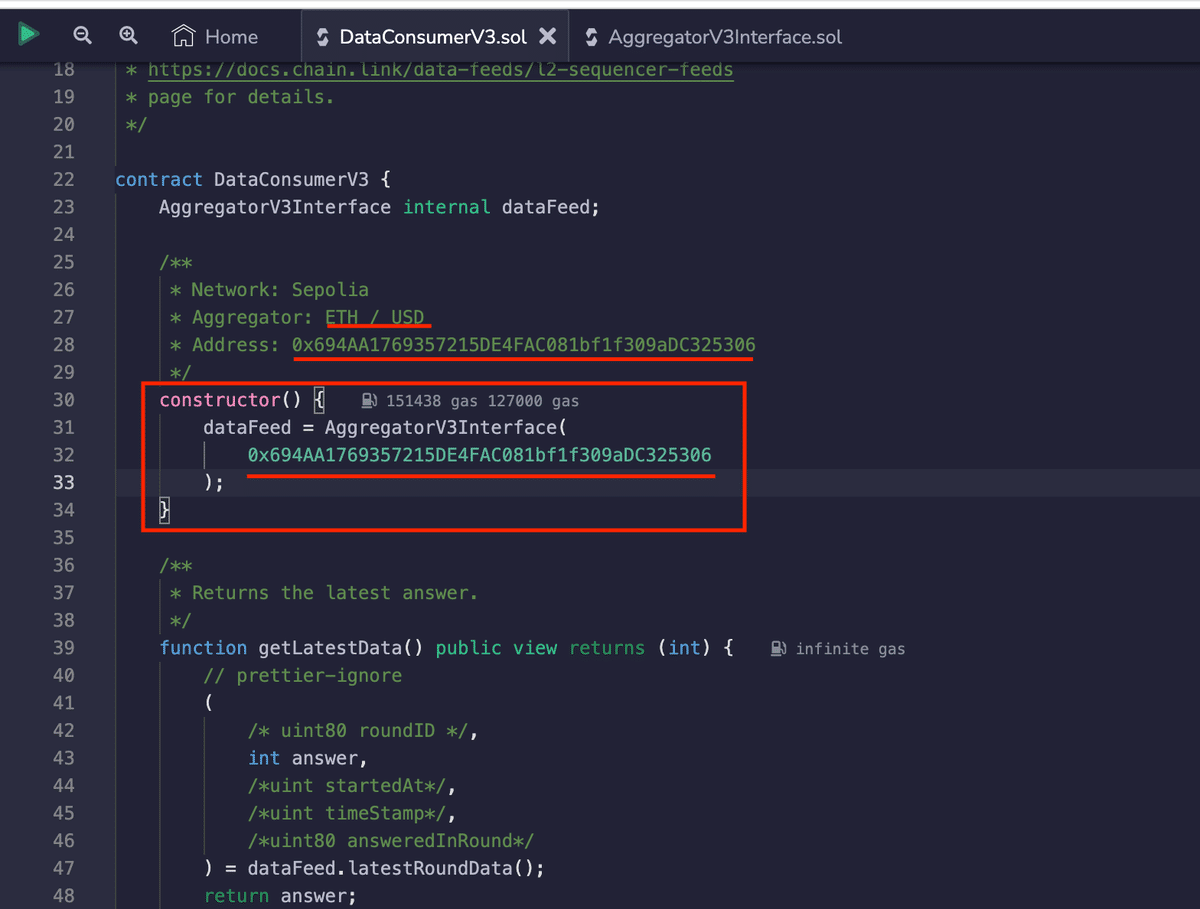
Task: Click the 'contract DataConsumerV3 {' line
Action: pyautogui.click(x=253, y=180)
